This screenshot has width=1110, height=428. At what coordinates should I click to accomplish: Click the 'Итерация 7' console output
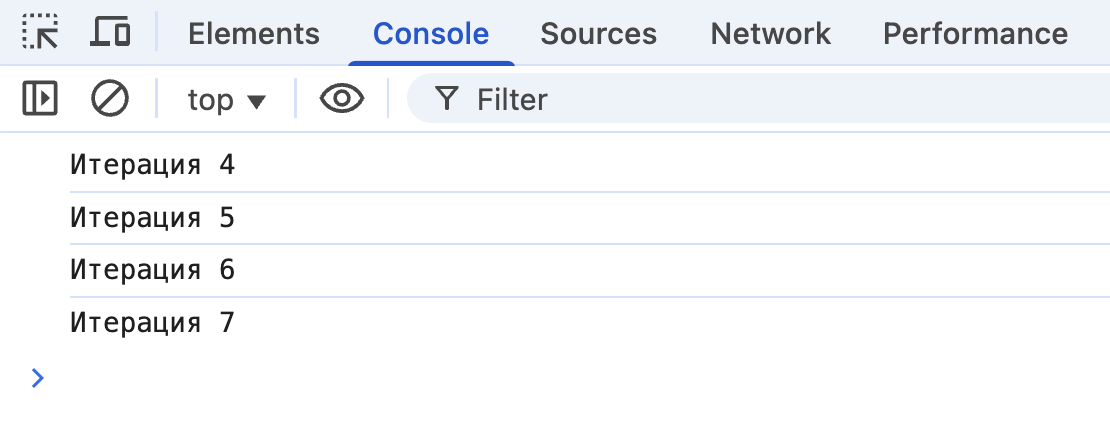coord(153,323)
